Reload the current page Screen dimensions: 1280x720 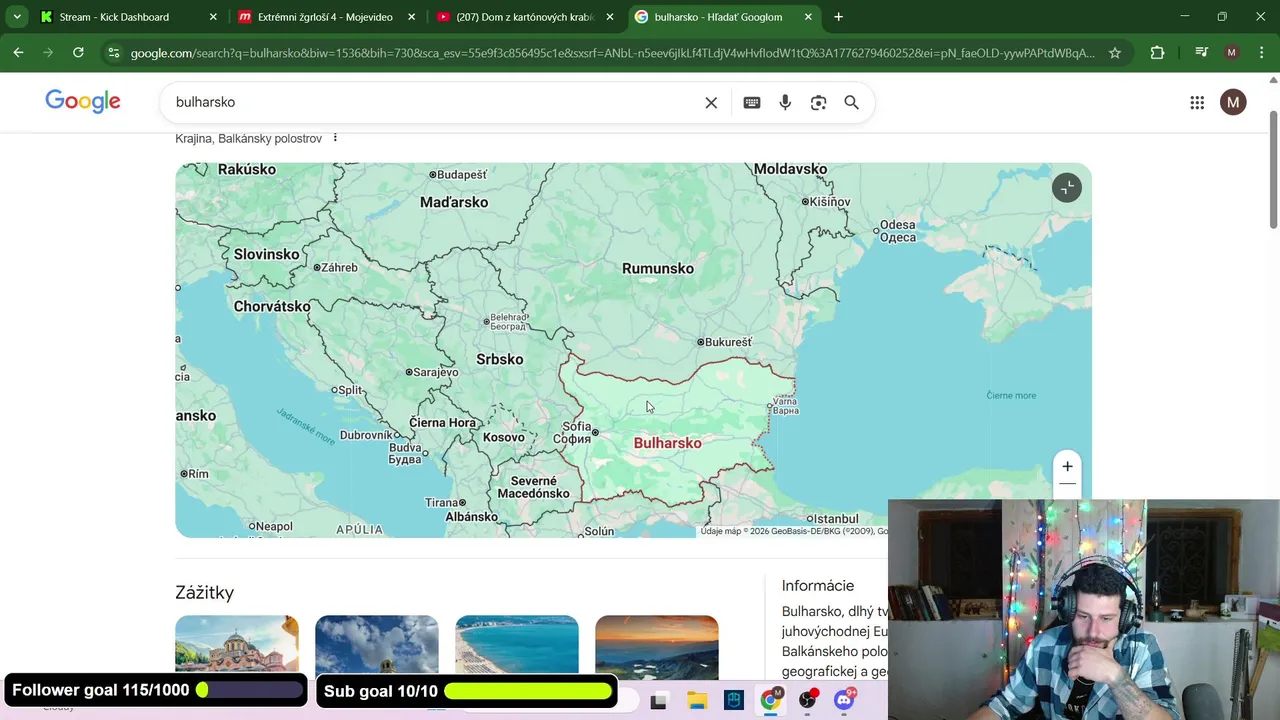click(78, 53)
